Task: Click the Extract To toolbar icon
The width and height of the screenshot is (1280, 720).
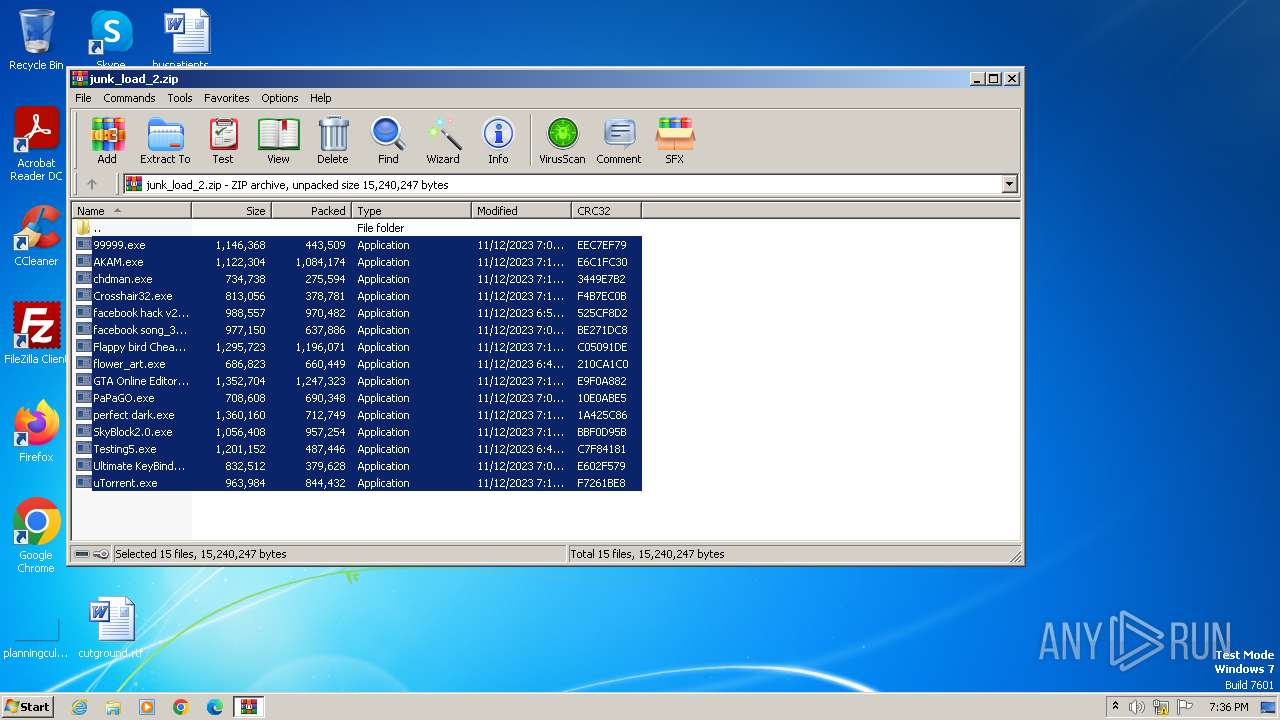Action: coord(165,141)
